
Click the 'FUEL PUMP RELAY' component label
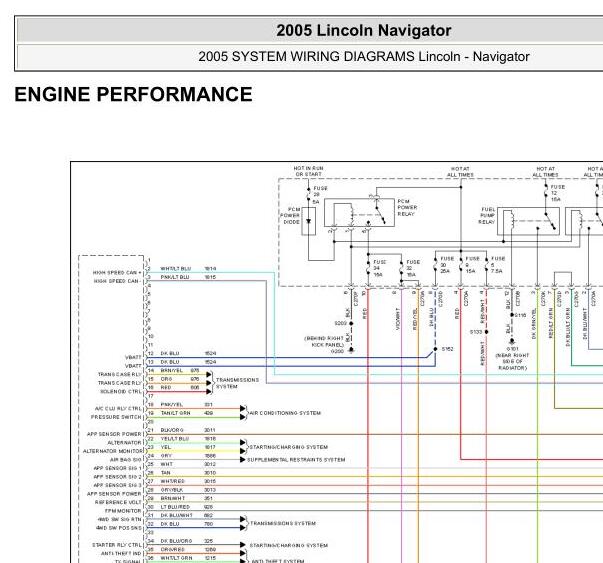[x=487, y=216]
